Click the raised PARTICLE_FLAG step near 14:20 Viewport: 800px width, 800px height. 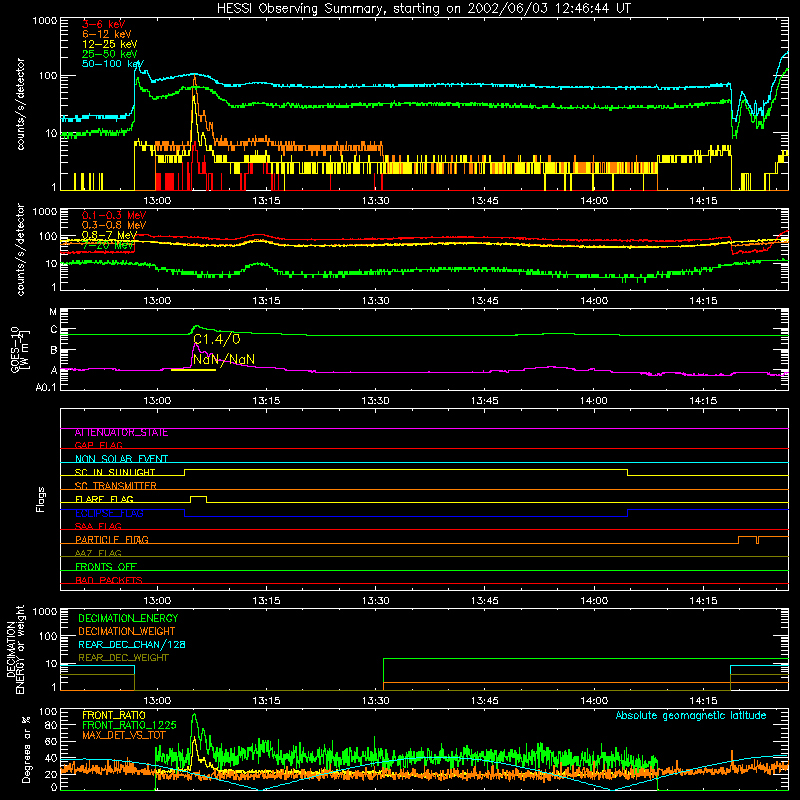(x=747, y=538)
